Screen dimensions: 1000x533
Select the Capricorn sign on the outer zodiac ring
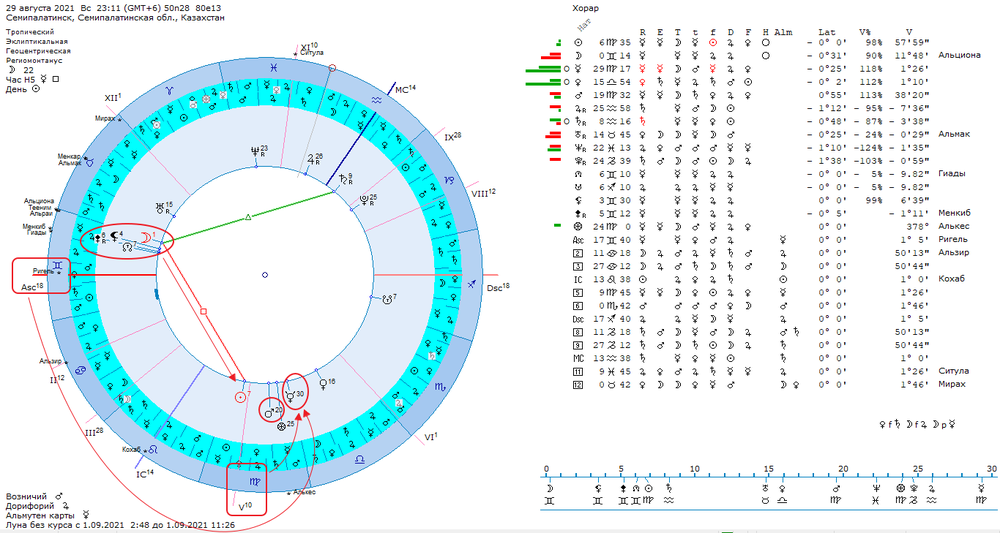(449, 180)
